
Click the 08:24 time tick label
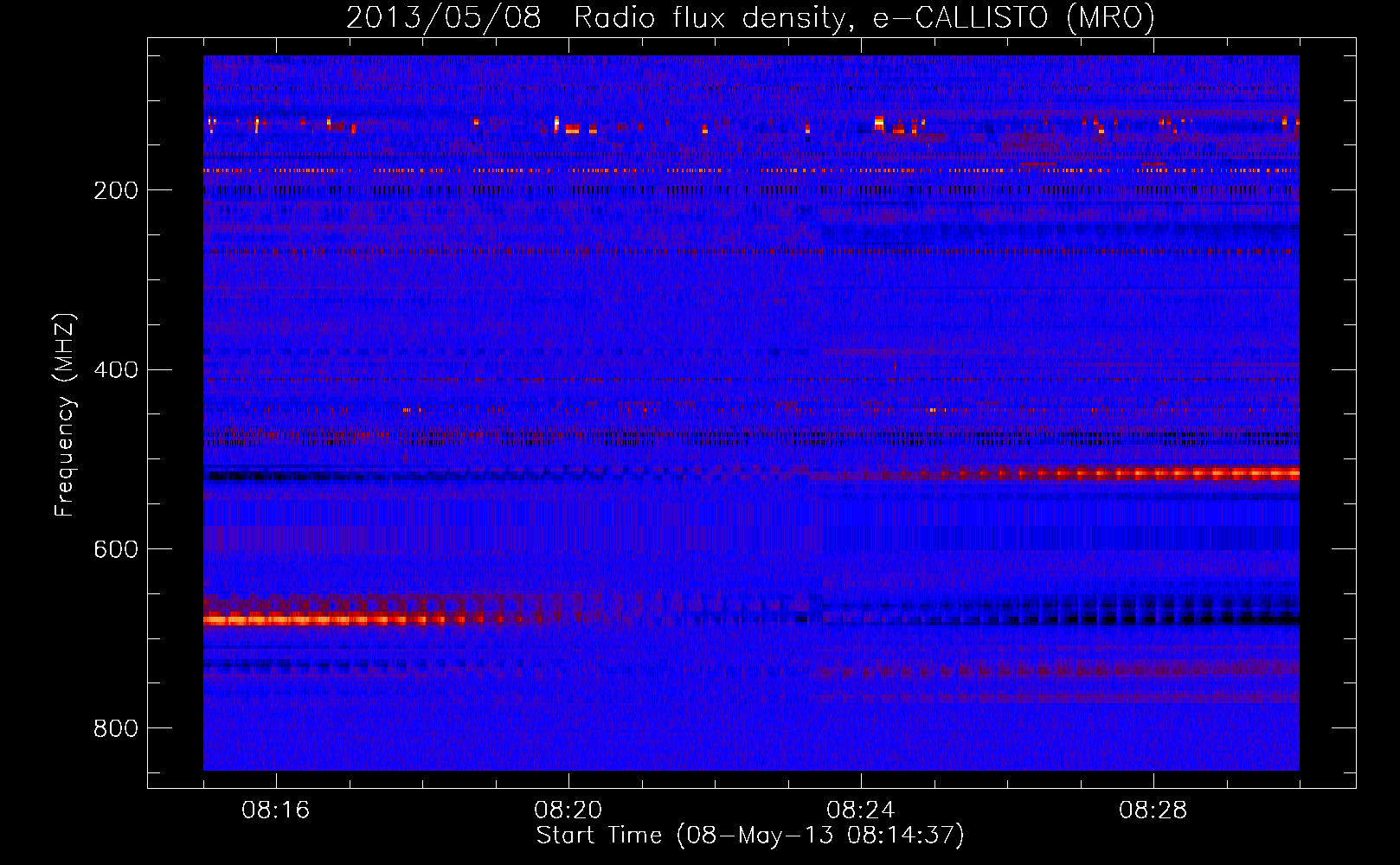point(861,811)
